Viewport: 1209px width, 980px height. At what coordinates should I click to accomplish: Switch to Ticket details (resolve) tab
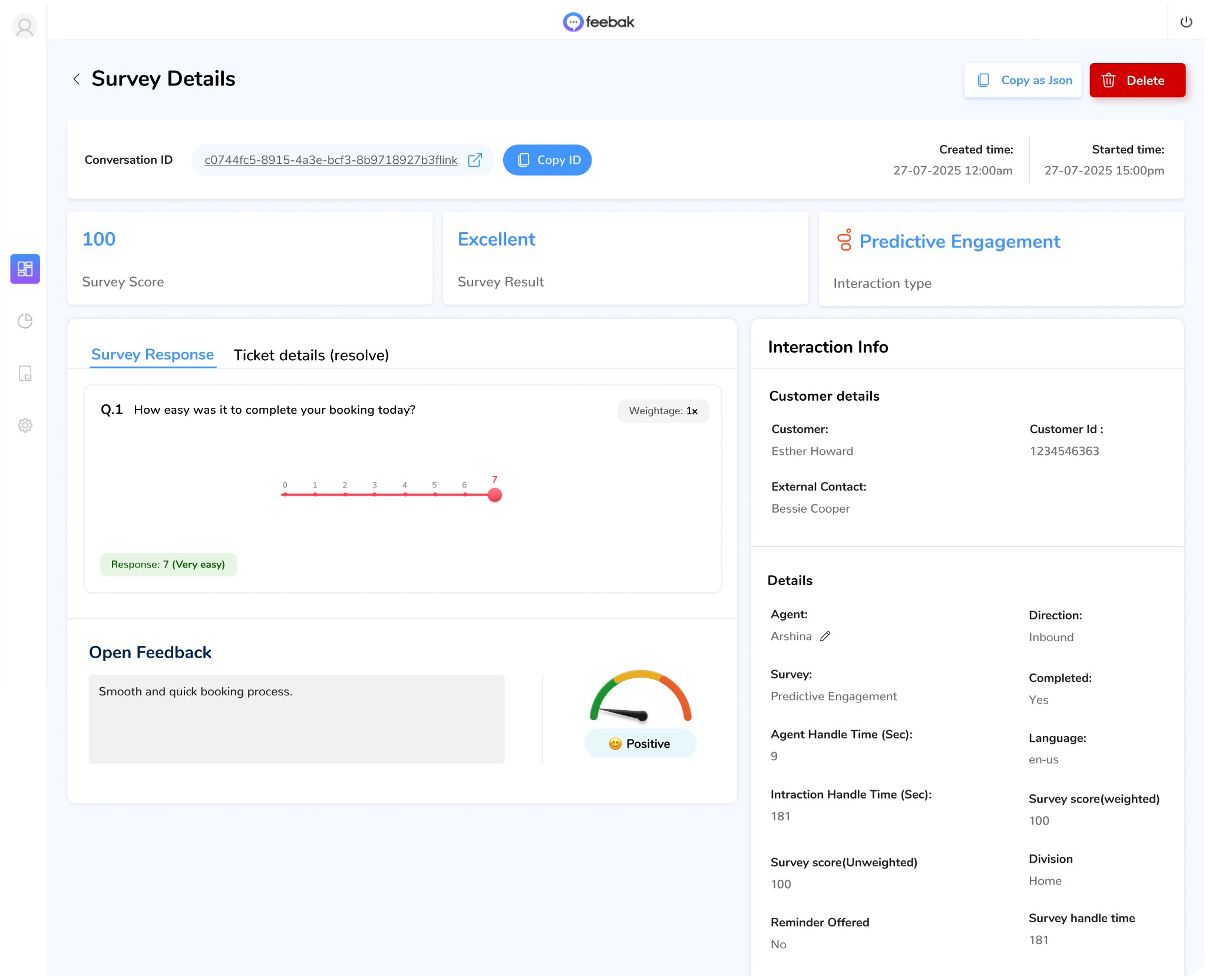[x=311, y=355]
